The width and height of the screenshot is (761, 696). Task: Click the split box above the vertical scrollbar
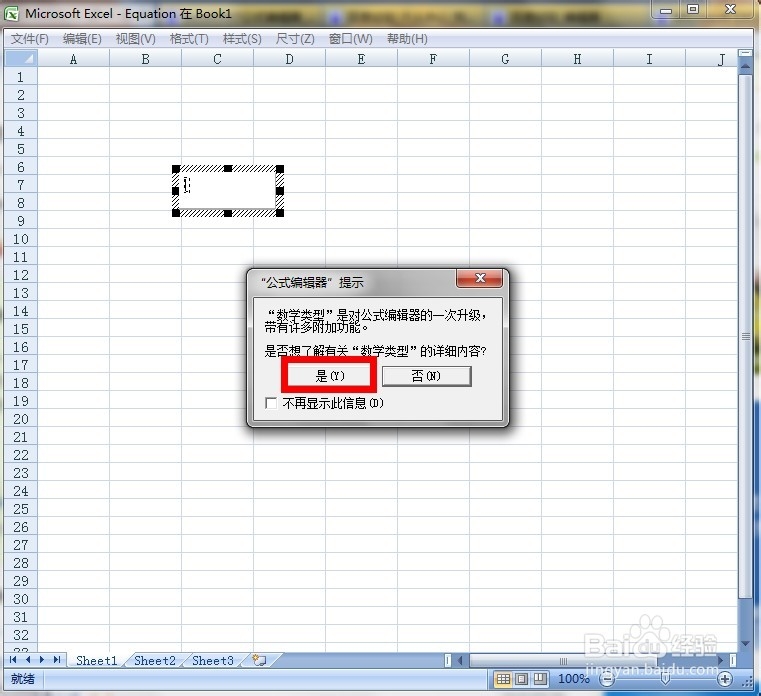click(745, 53)
